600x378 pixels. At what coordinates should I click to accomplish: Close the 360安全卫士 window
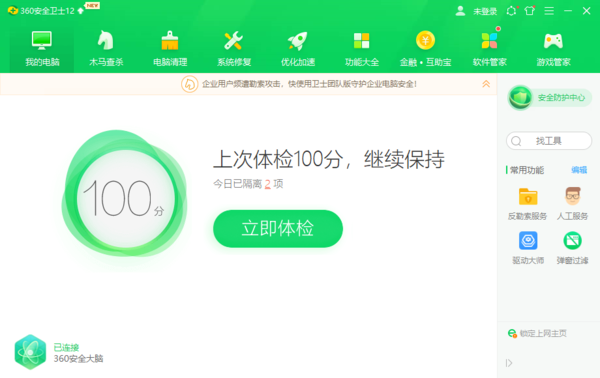click(587, 11)
